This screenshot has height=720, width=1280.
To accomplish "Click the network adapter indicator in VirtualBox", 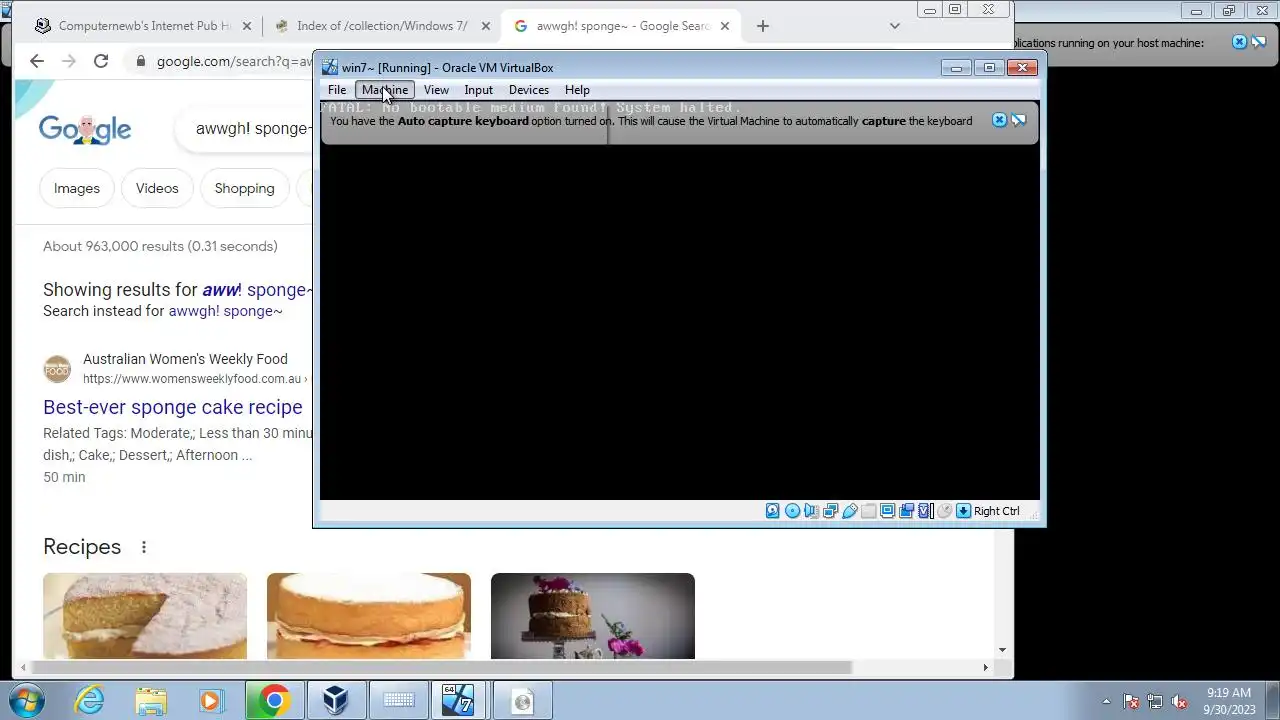I will coord(830,511).
